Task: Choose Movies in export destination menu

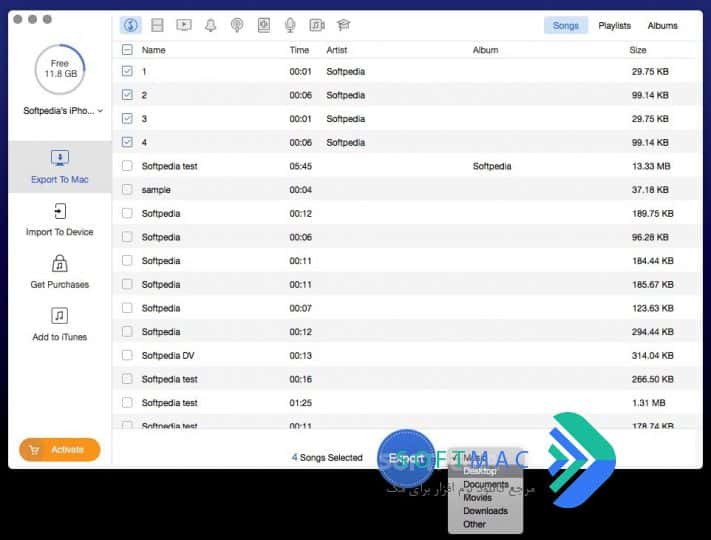Action: point(485,497)
